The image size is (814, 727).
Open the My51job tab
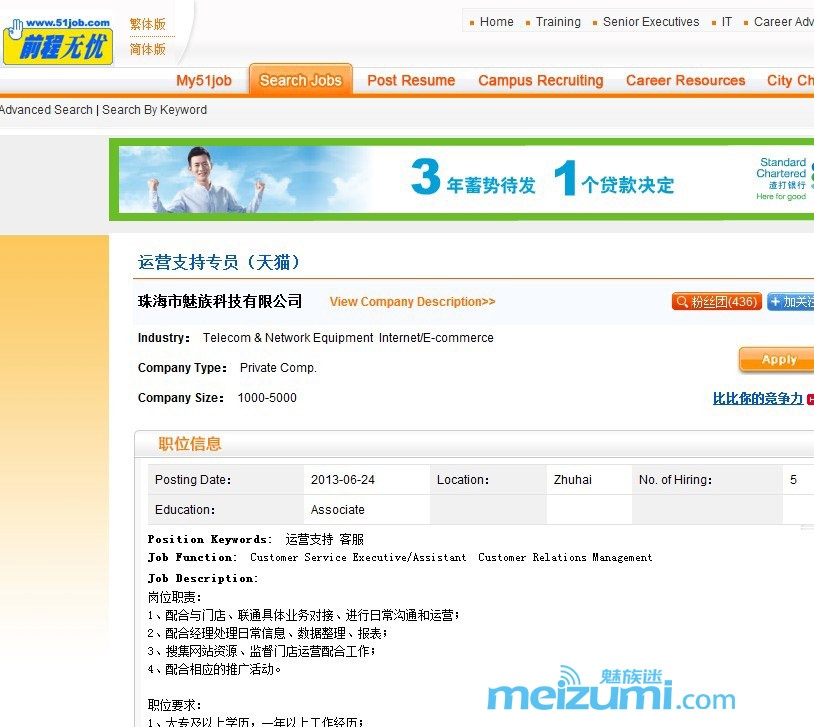click(x=204, y=80)
